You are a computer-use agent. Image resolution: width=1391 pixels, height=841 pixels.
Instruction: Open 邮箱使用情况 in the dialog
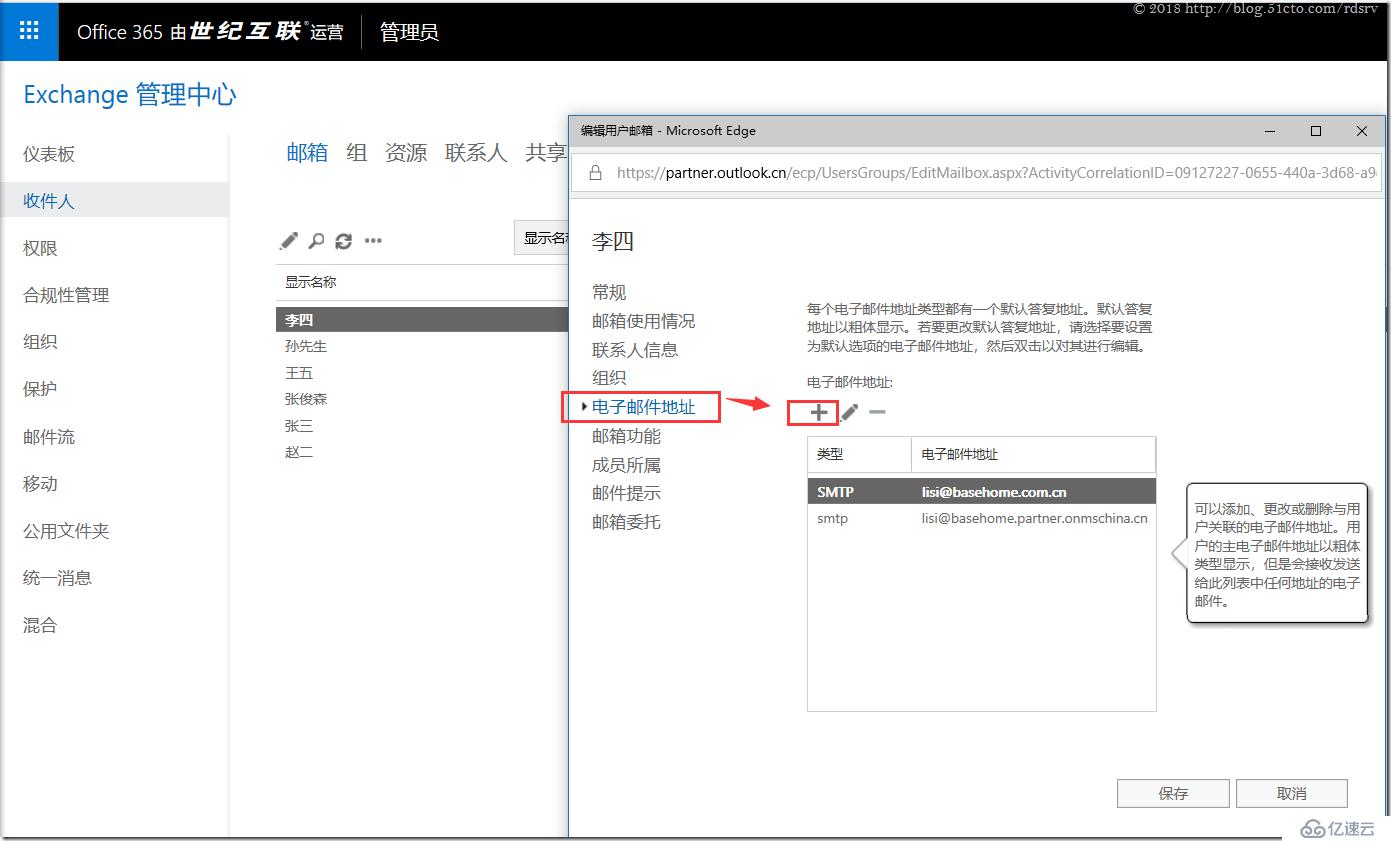pos(643,321)
